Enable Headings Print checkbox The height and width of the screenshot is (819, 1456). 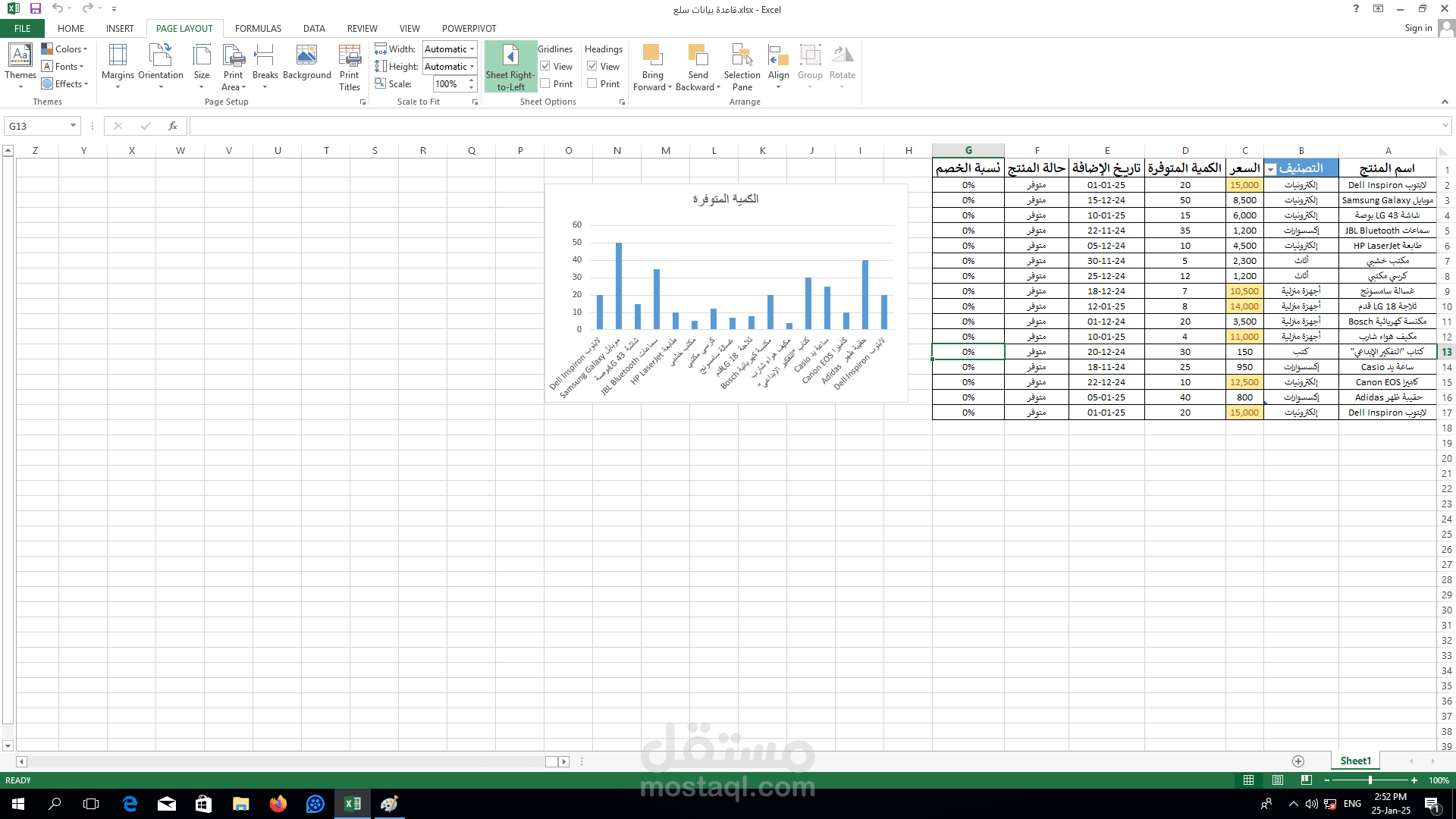592,84
